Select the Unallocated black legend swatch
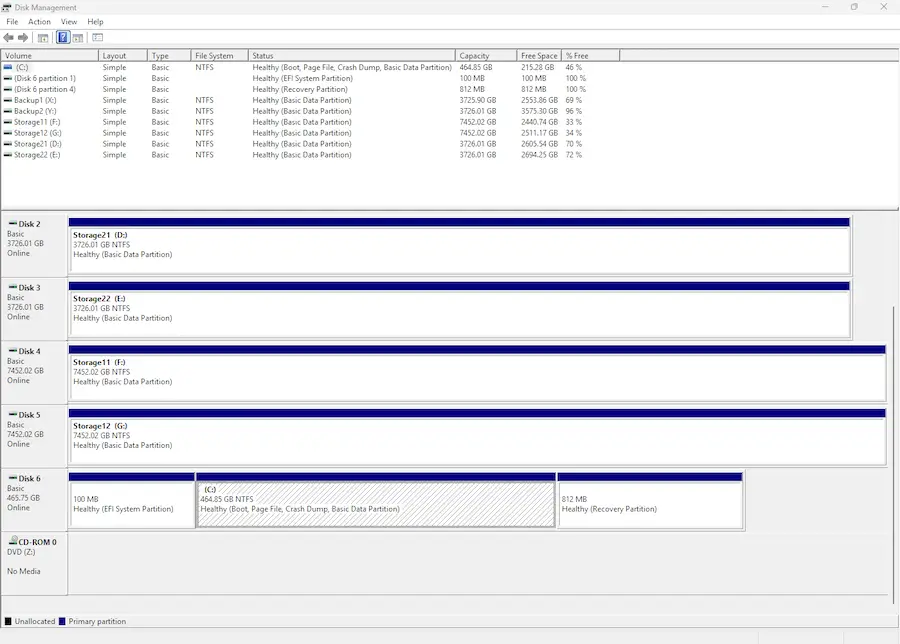The image size is (900, 644). click(x=8, y=621)
